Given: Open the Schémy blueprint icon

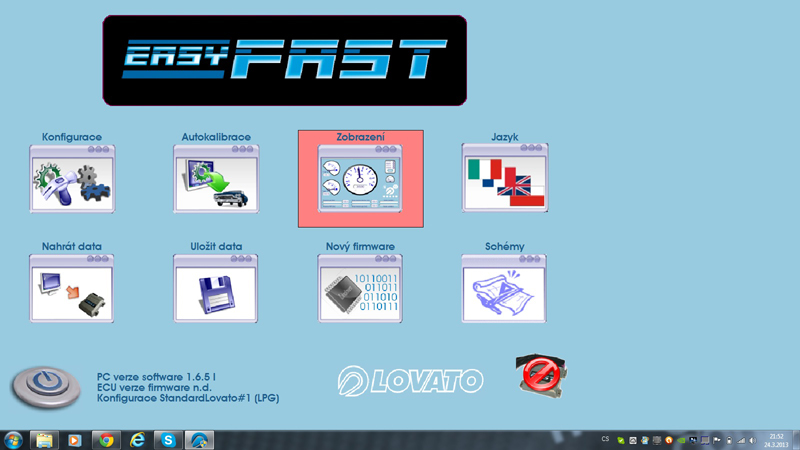Looking at the screenshot, I should point(504,289).
